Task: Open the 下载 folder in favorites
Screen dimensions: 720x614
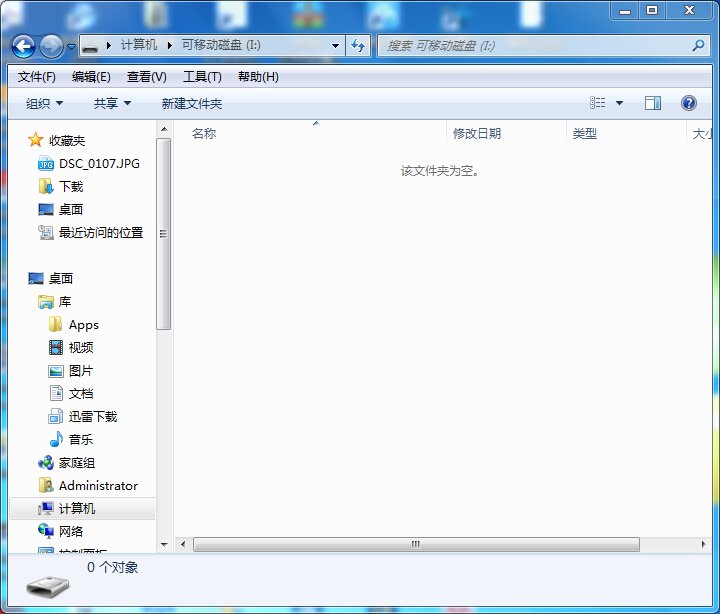Action: coord(70,186)
